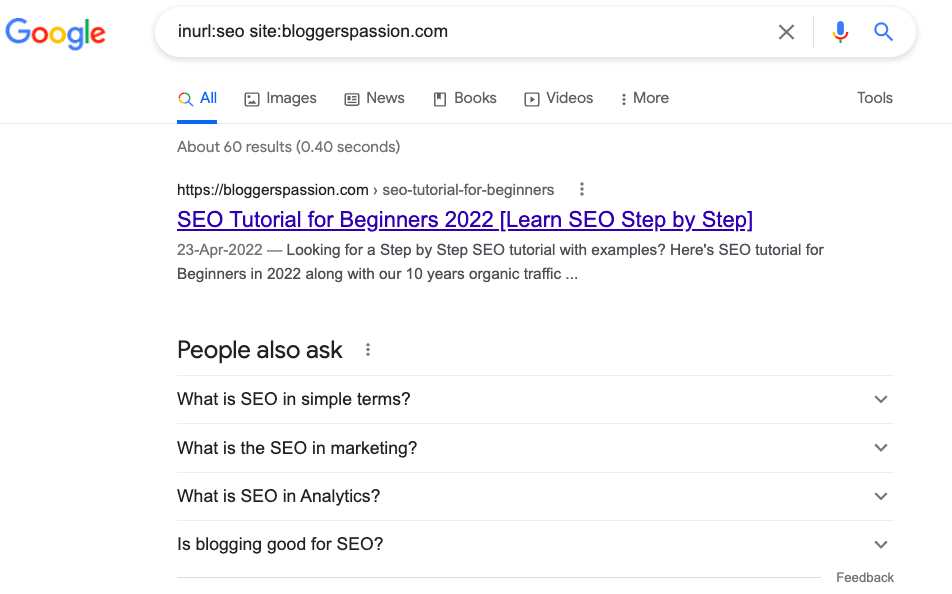The width and height of the screenshot is (952, 594).
Task: Click the Google logo
Action: 55,33
